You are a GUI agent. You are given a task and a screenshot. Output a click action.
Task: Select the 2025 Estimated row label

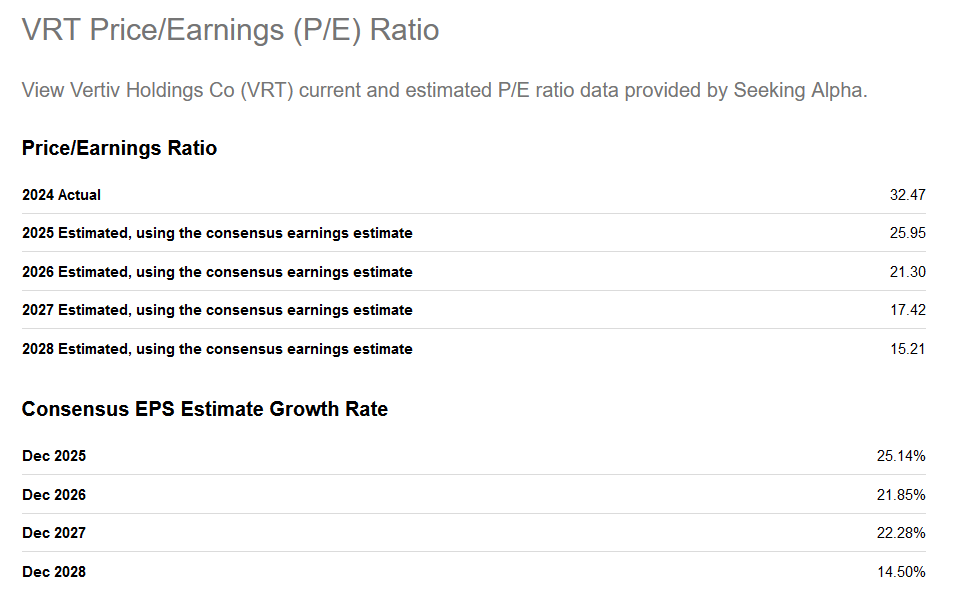(217, 233)
